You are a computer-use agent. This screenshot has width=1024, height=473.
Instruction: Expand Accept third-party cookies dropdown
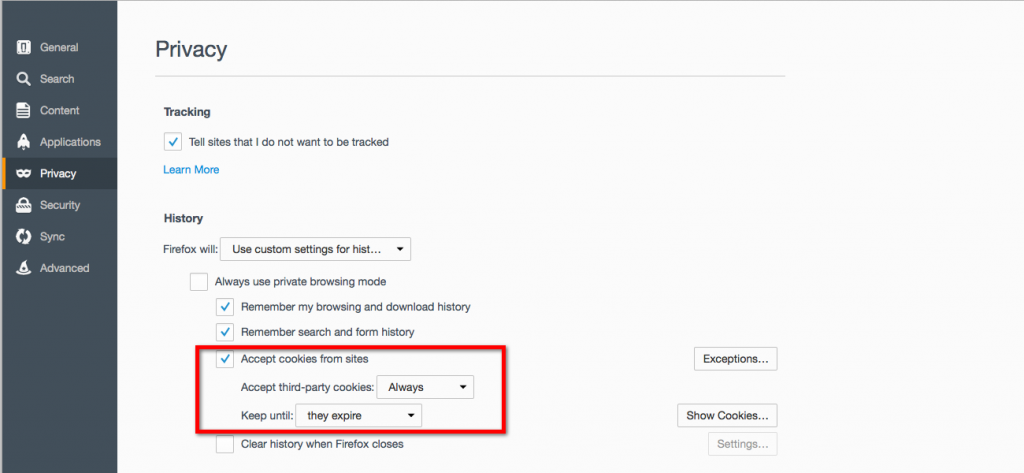coord(425,387)
